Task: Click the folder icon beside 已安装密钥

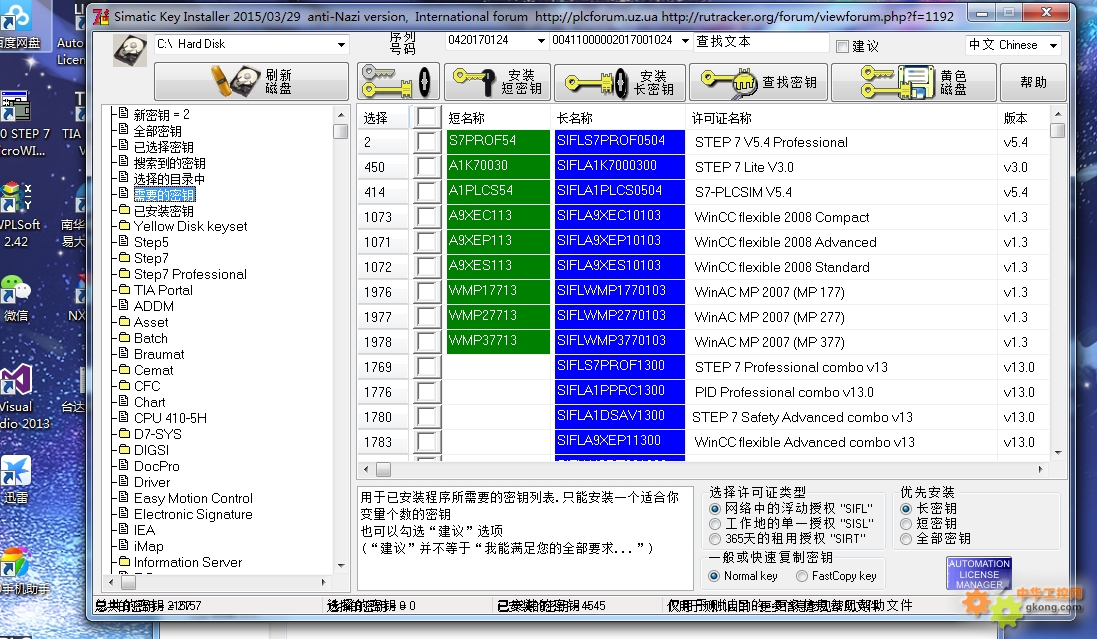Action: [x=125, y=210]
